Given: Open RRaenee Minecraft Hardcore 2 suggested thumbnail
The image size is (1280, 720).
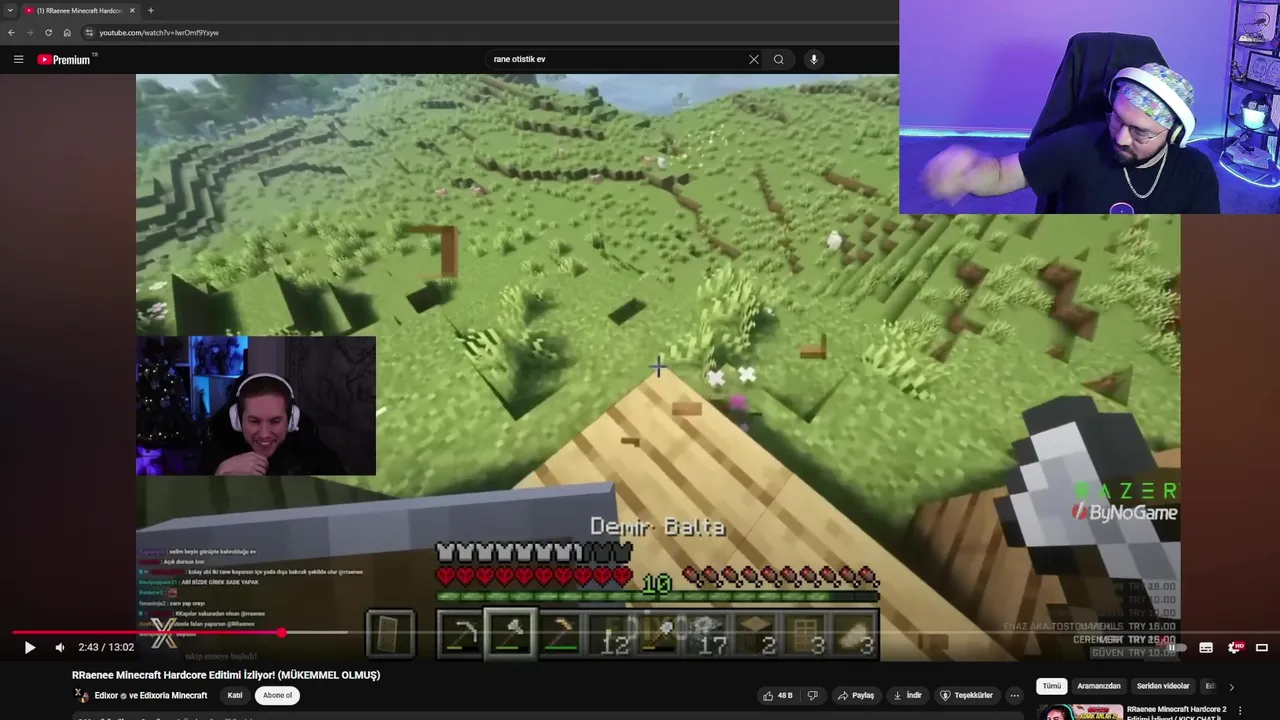Looking at the screenshot, I should pos(1079,712).
